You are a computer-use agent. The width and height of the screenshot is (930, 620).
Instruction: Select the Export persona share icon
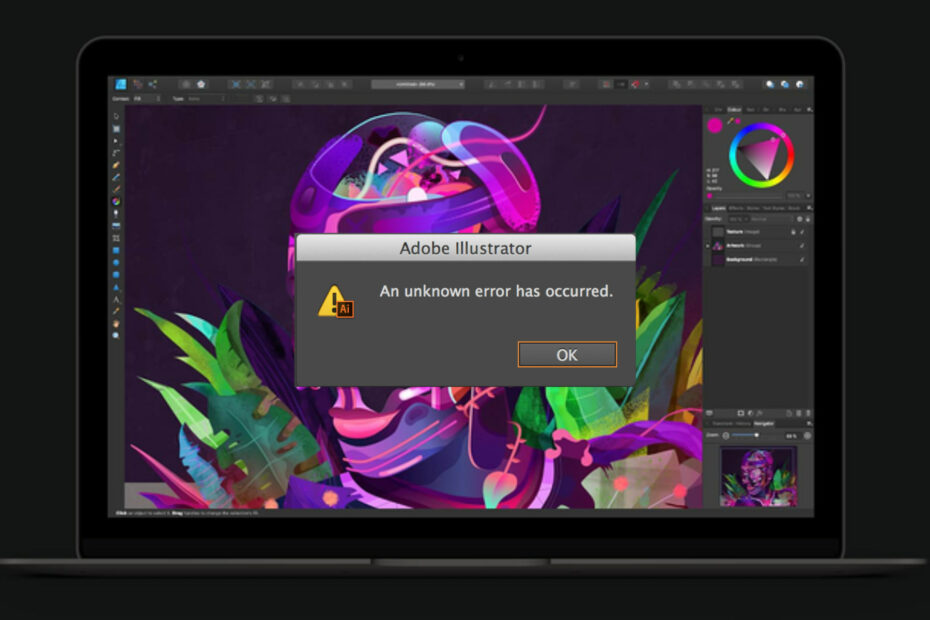click(153, 84)
